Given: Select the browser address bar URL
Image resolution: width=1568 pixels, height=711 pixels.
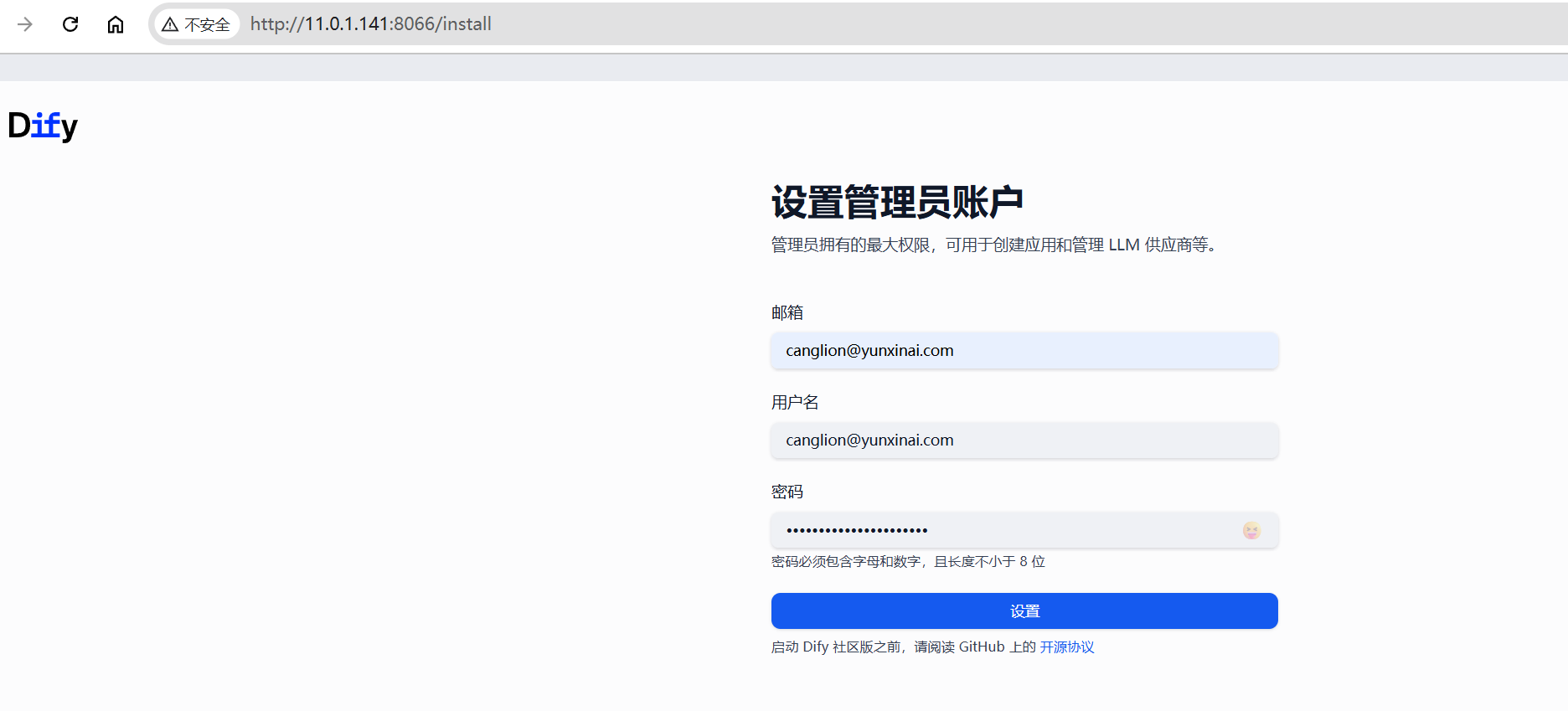Looking at the screenshot, I should 371,24.
